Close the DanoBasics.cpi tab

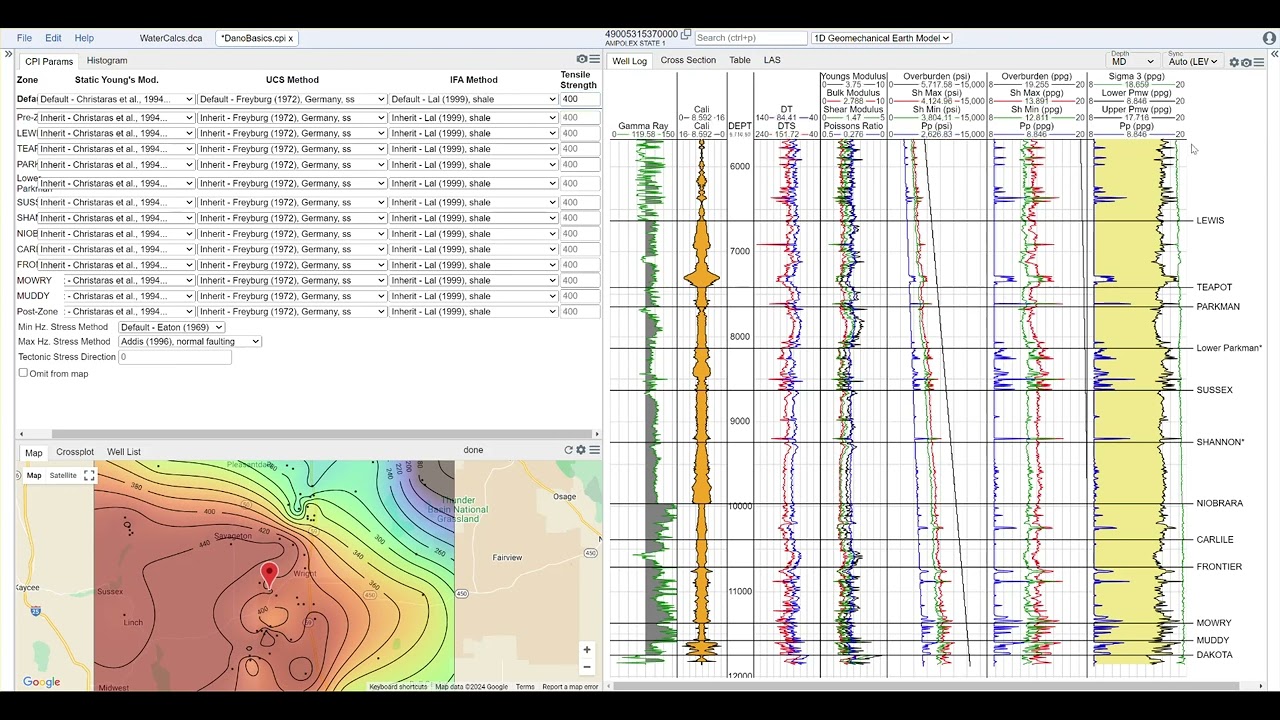click(x=291, y=38)
